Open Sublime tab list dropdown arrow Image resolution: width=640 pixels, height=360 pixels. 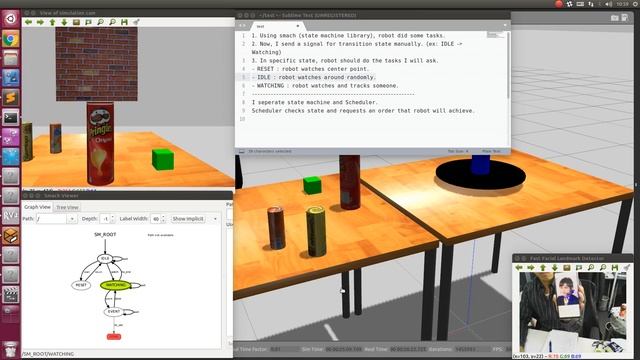click(x=505, y=25)
